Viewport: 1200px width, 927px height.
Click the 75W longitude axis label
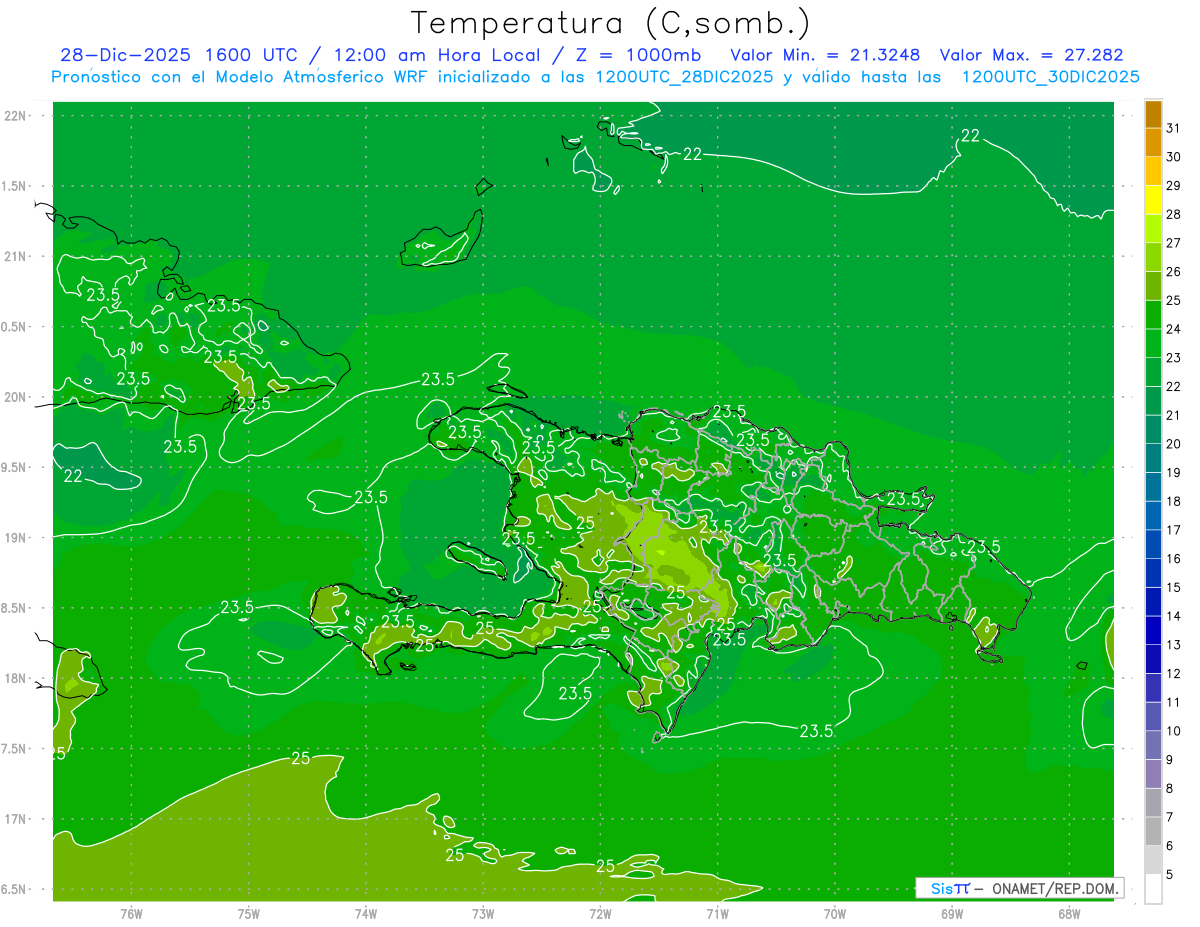point(249,914)
